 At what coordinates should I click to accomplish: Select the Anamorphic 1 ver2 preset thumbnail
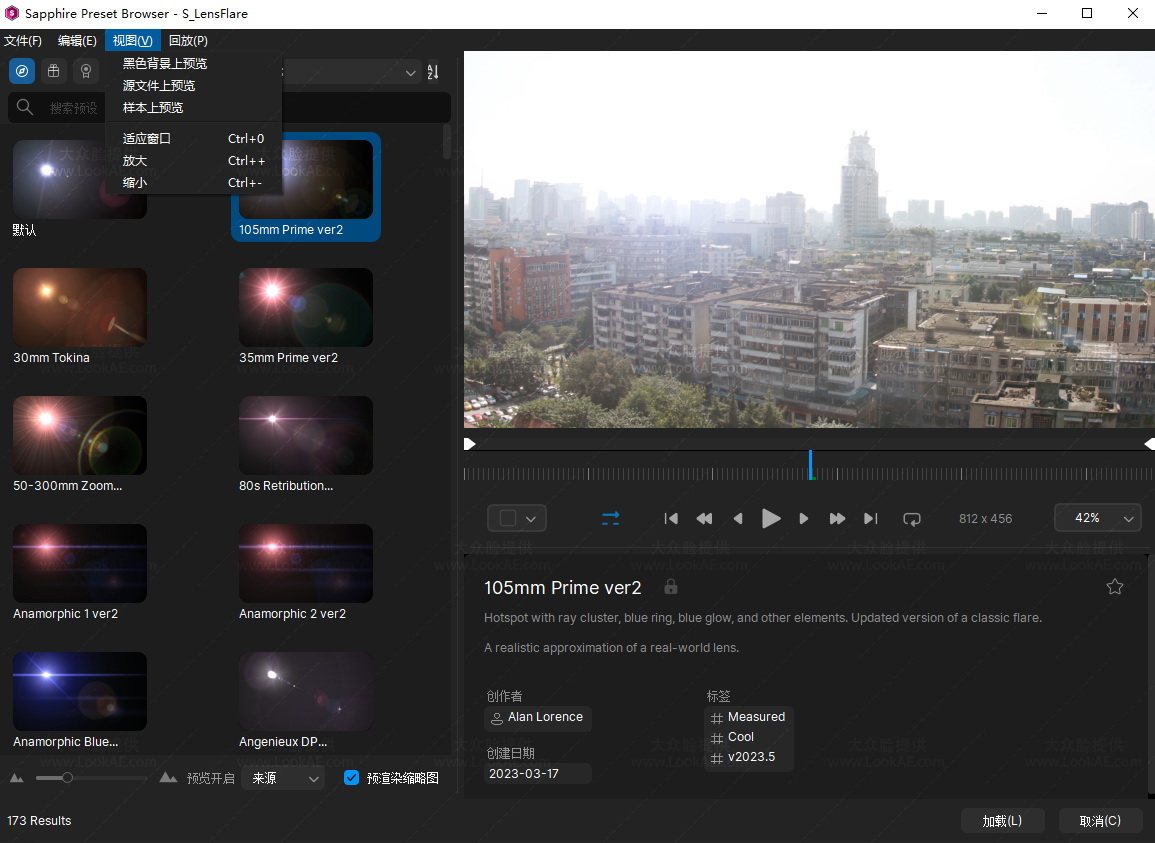point(80,564)
